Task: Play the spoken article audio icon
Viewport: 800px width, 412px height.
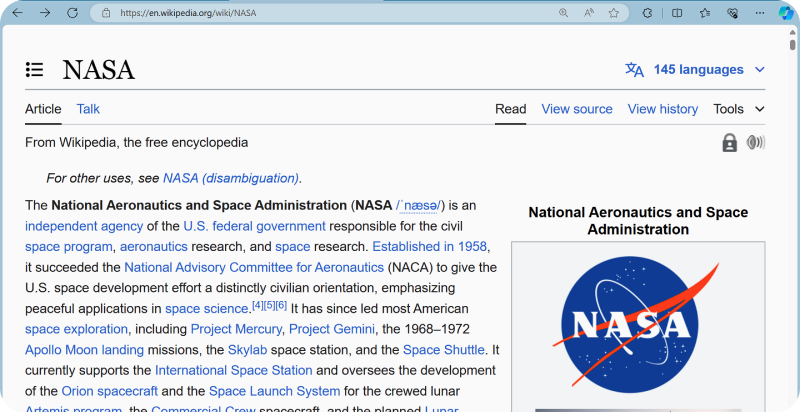Action: 755,143
